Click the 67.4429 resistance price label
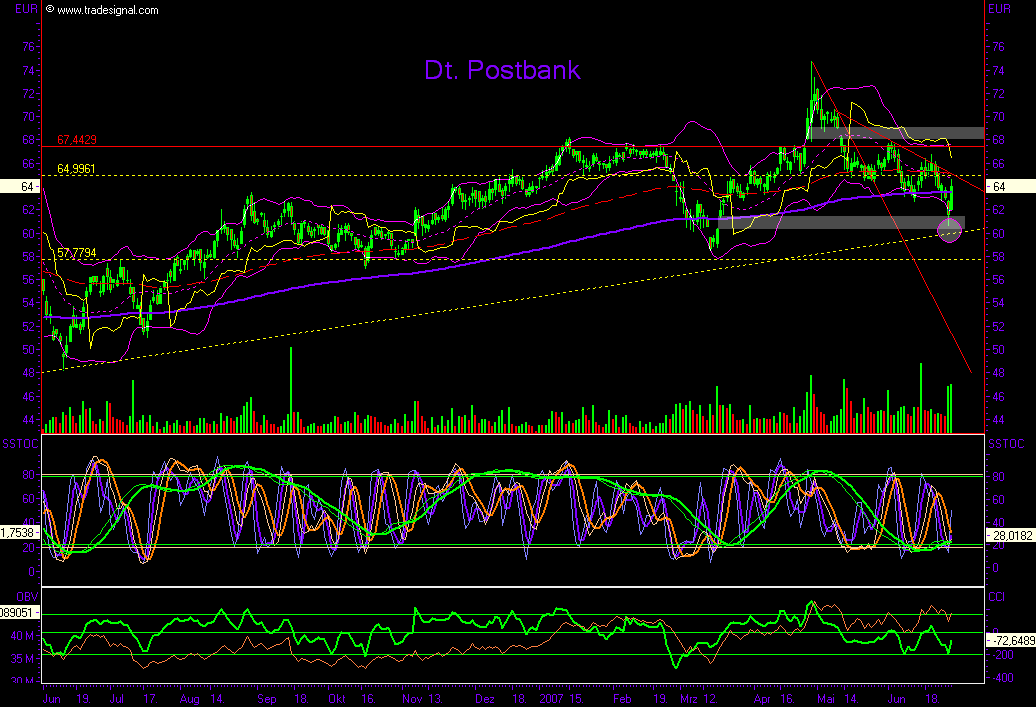Viewport: 1036px width, 707px height. point(77,140)
